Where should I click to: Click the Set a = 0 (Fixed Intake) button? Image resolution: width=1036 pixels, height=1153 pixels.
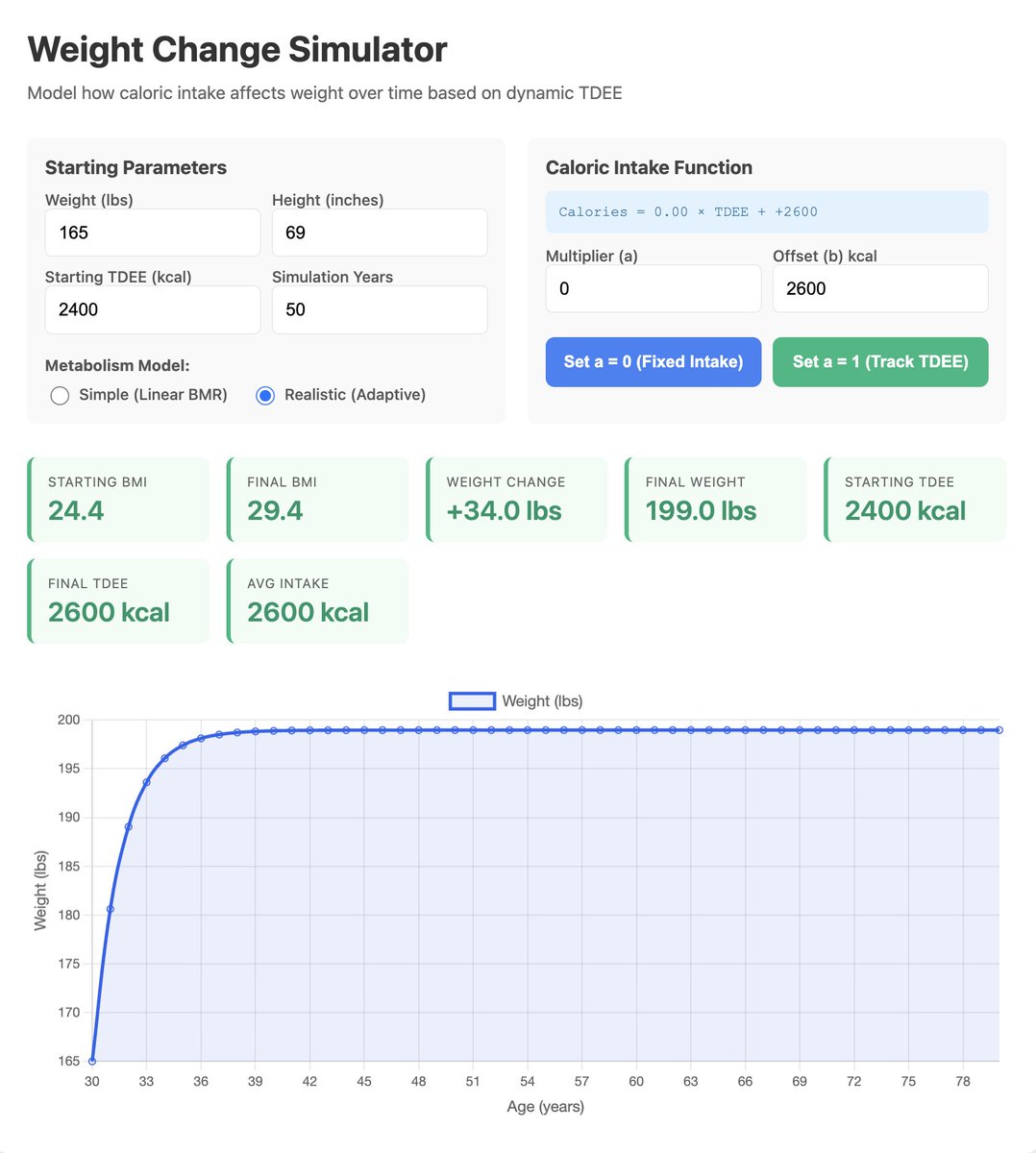click(654, 362)
